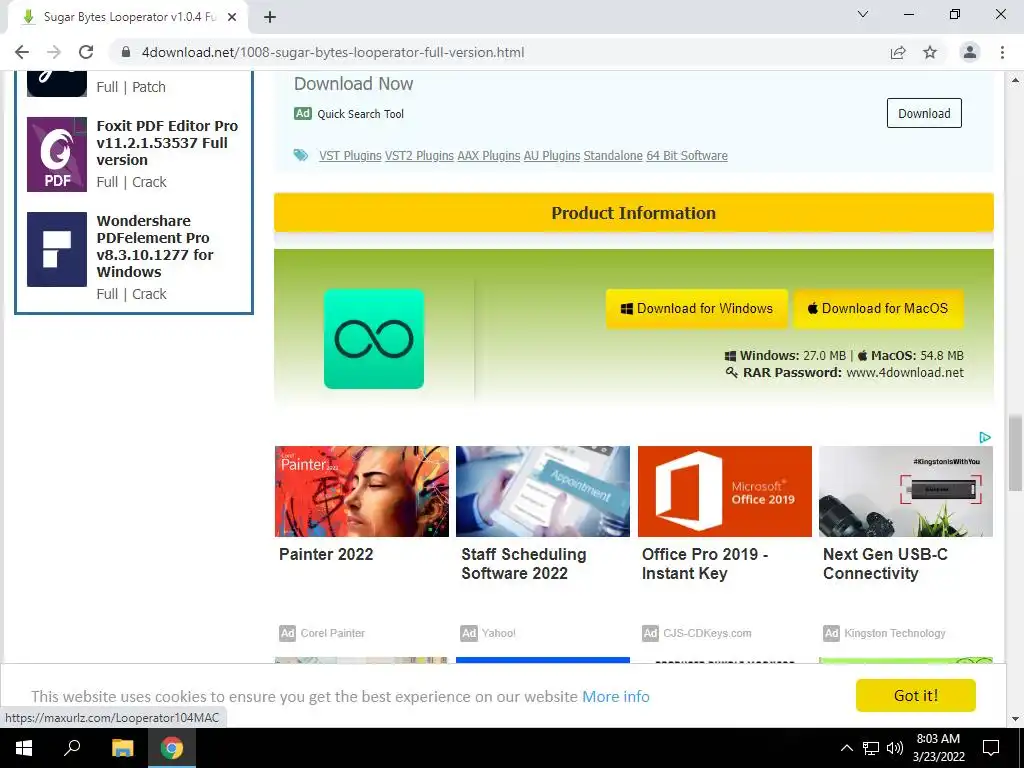Accept cookies with Got it! button
The width and height of the screenshot is (1024, 768).
(916, 696)
